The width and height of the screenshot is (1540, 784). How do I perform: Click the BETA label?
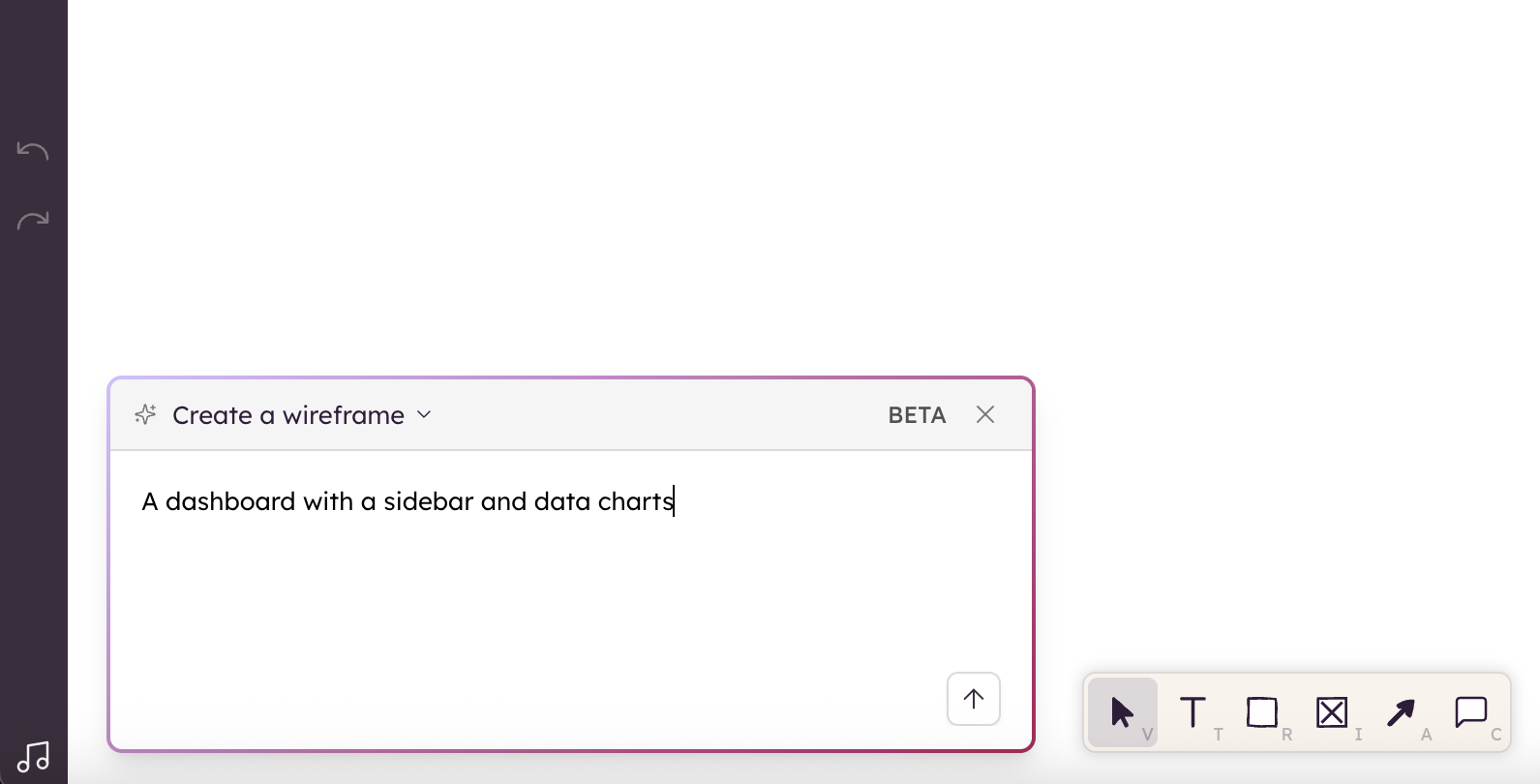[917, 415]
